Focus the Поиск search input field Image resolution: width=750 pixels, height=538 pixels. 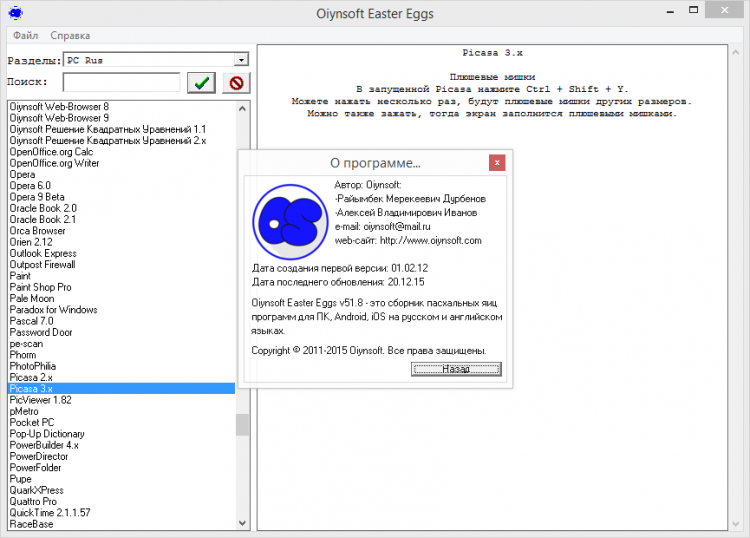121,82
